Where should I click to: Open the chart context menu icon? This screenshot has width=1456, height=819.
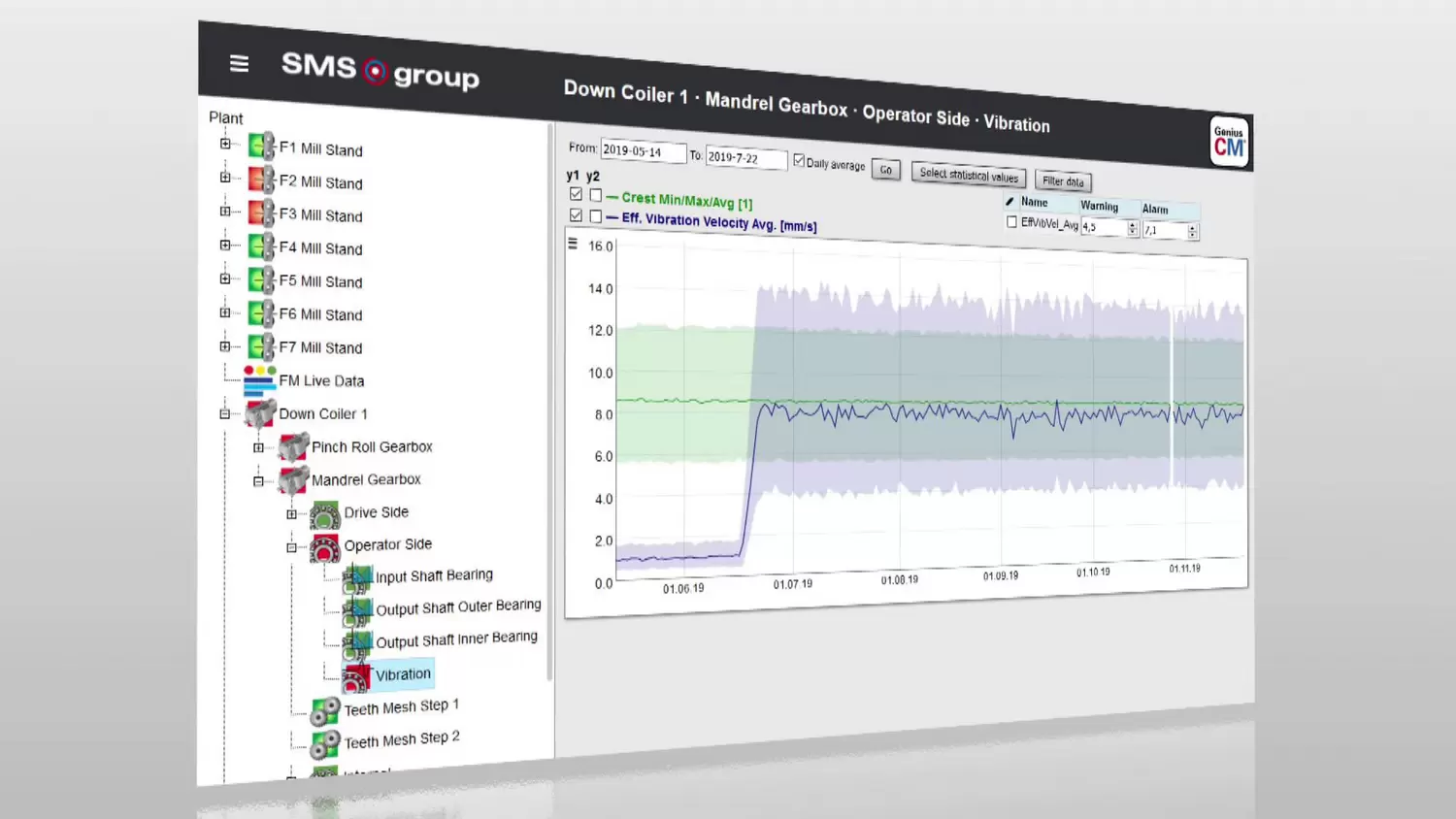[573, 244]
